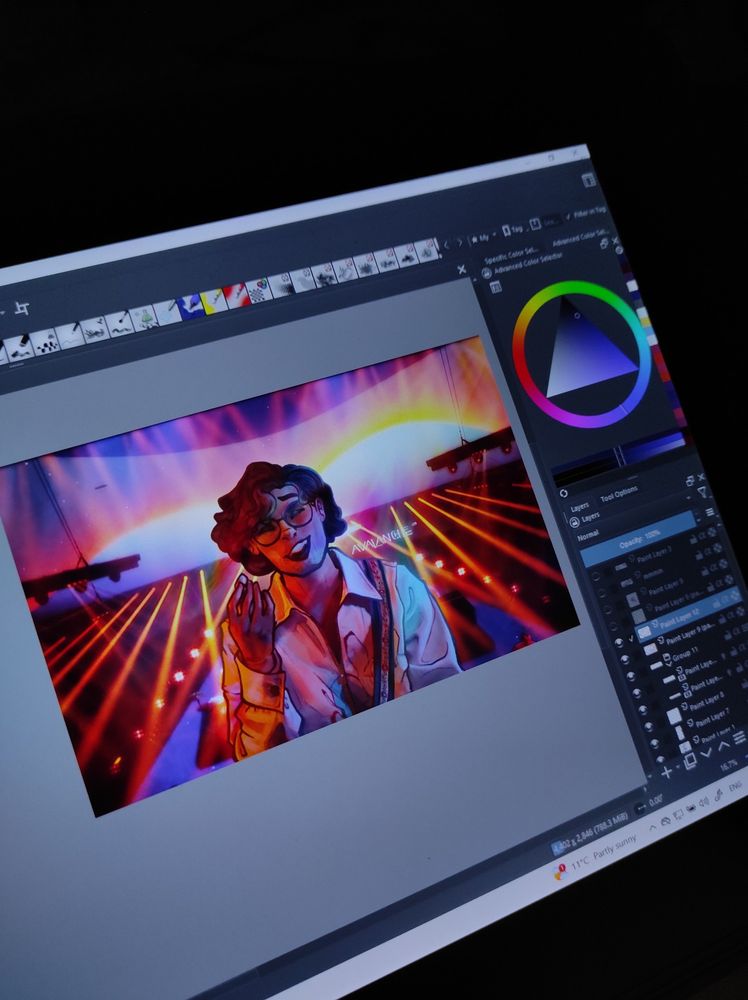Close the canvas document tab X
Viewport: 748px width, 1000px height.
pos(462,269)
